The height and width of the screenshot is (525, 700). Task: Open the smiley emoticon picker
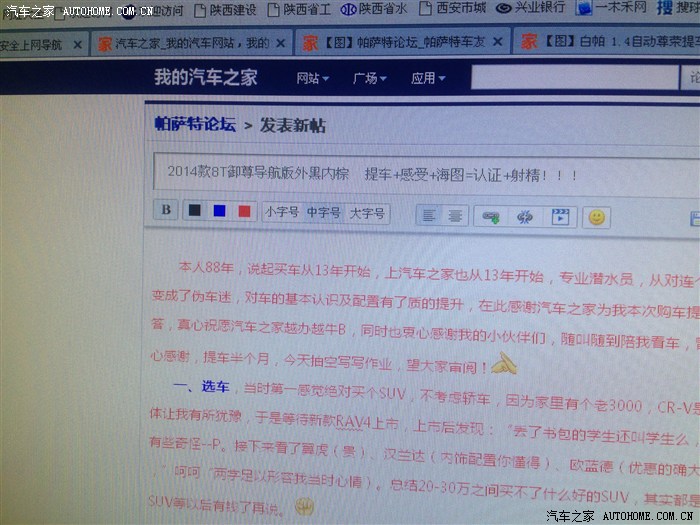pos(597,217)
